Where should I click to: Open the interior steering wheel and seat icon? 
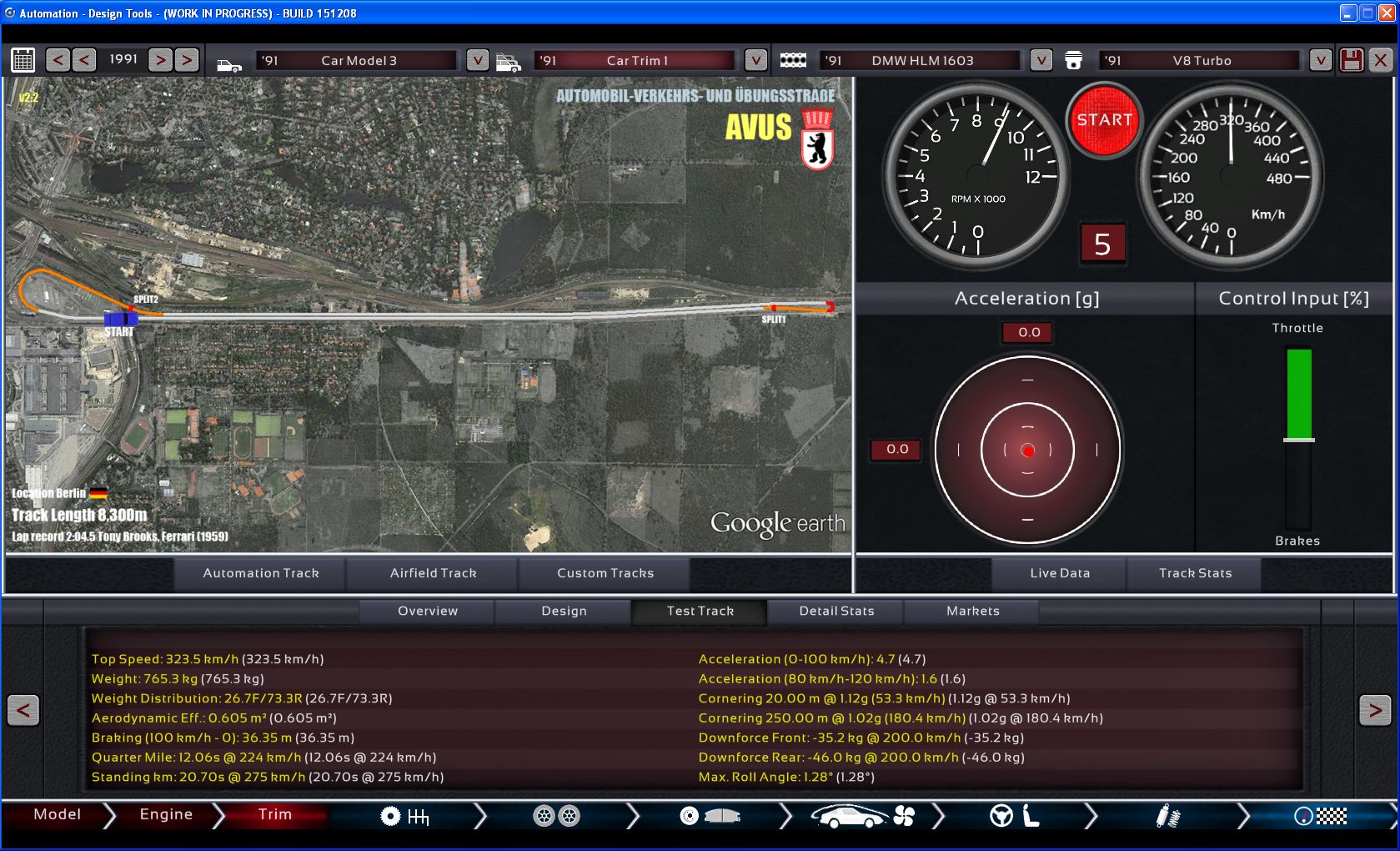click(1014, 816)
